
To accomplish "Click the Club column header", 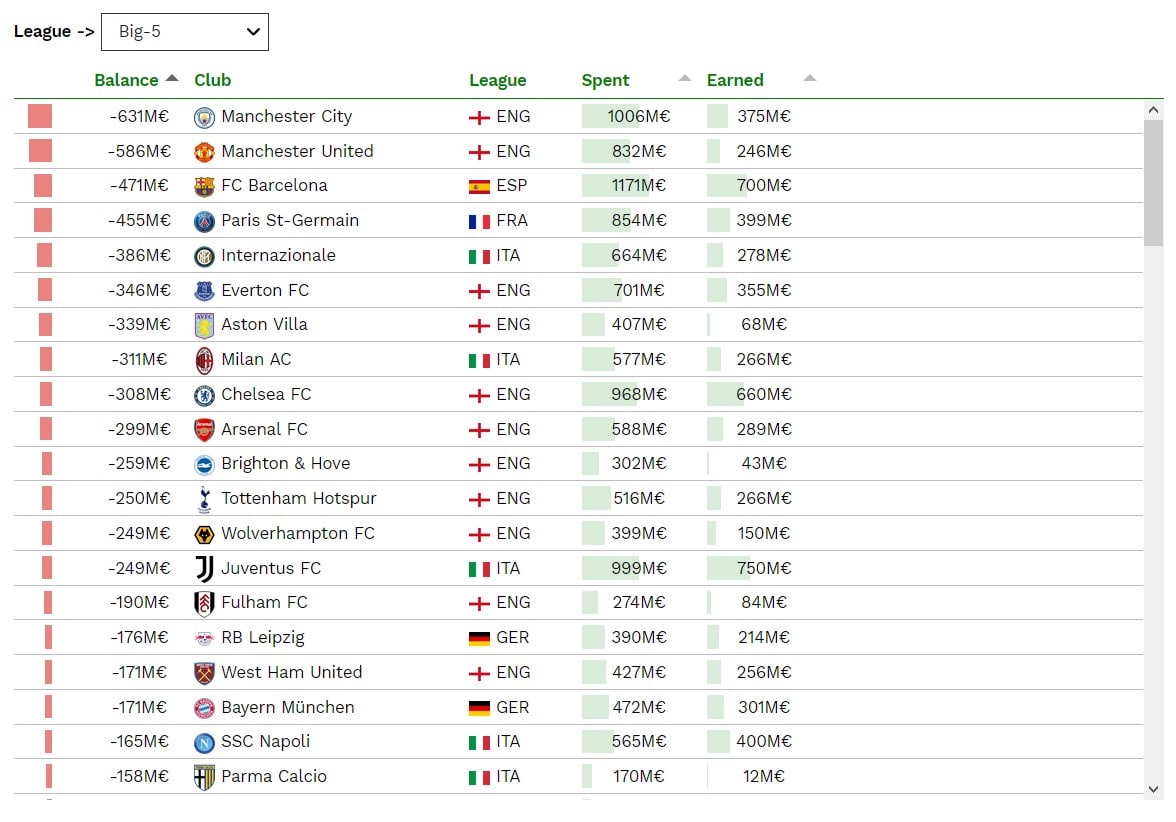I will [x=213, y=80].
